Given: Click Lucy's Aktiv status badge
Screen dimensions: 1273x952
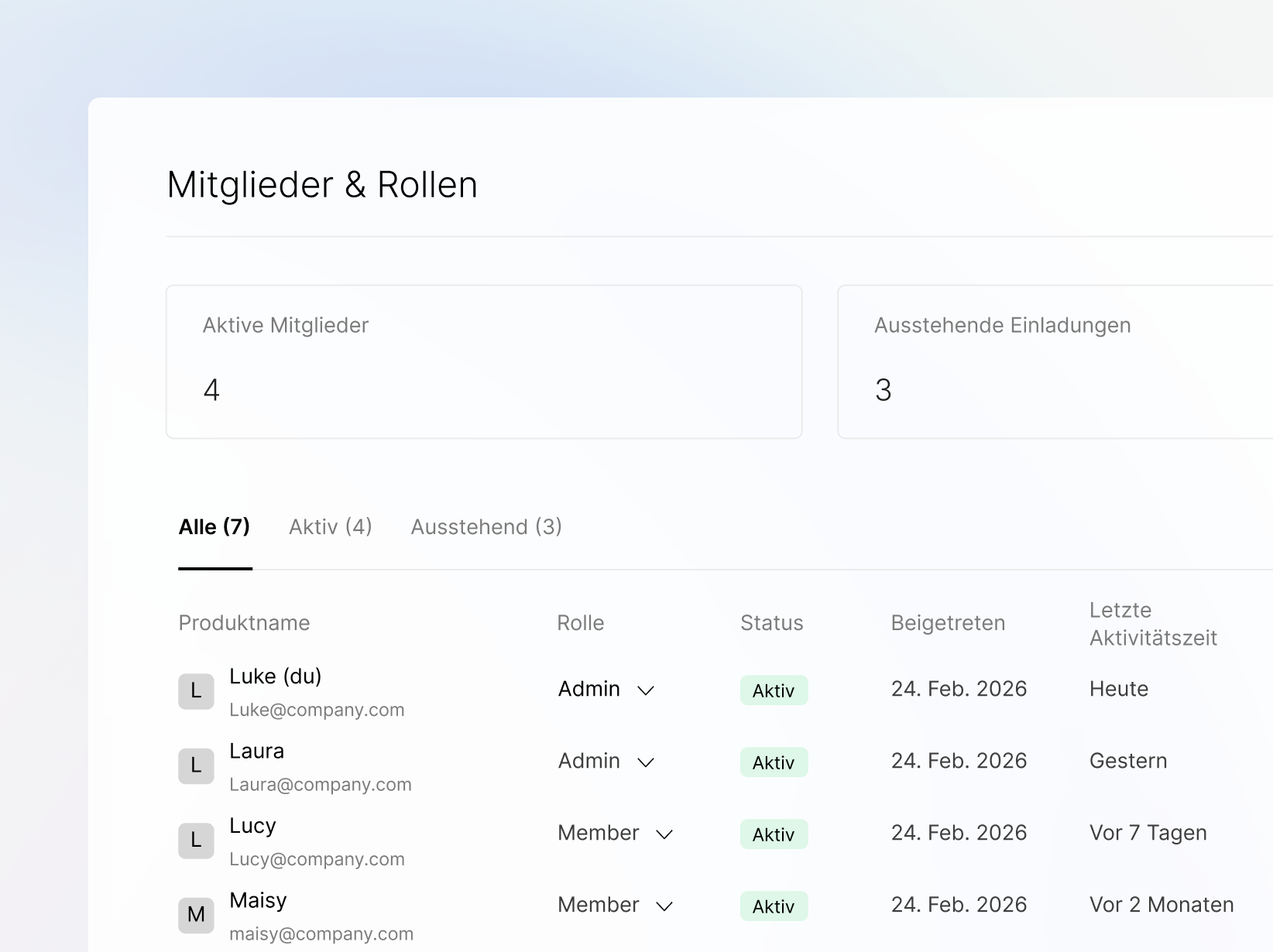Looking at the screenshot, I should point(774,834).
